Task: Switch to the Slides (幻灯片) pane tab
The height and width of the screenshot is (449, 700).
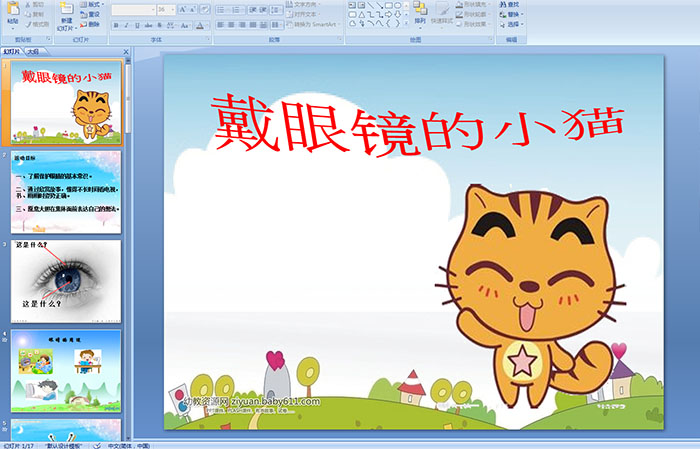Action: [x=12, y=52]
